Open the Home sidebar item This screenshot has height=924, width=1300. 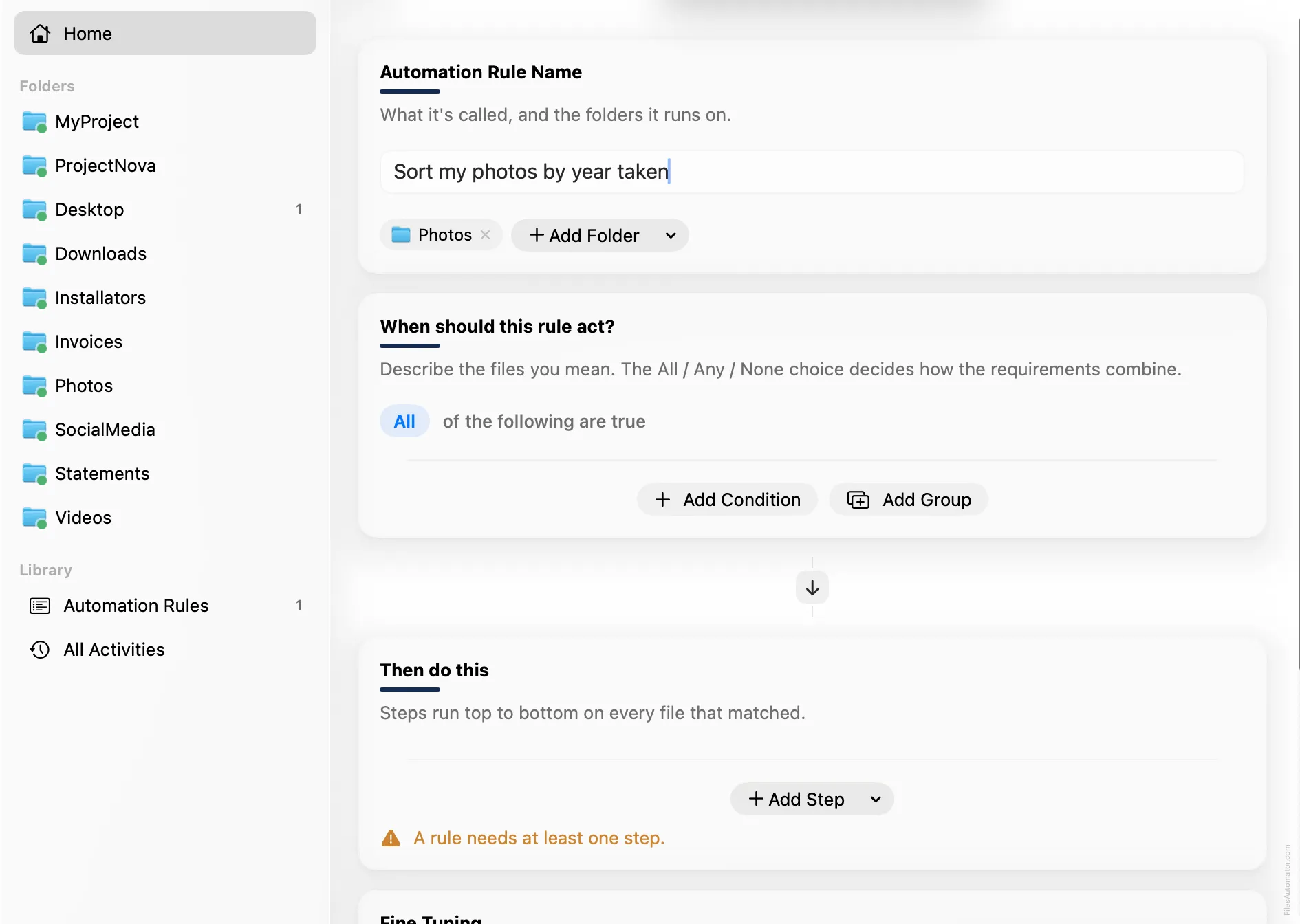pos(165,33)
